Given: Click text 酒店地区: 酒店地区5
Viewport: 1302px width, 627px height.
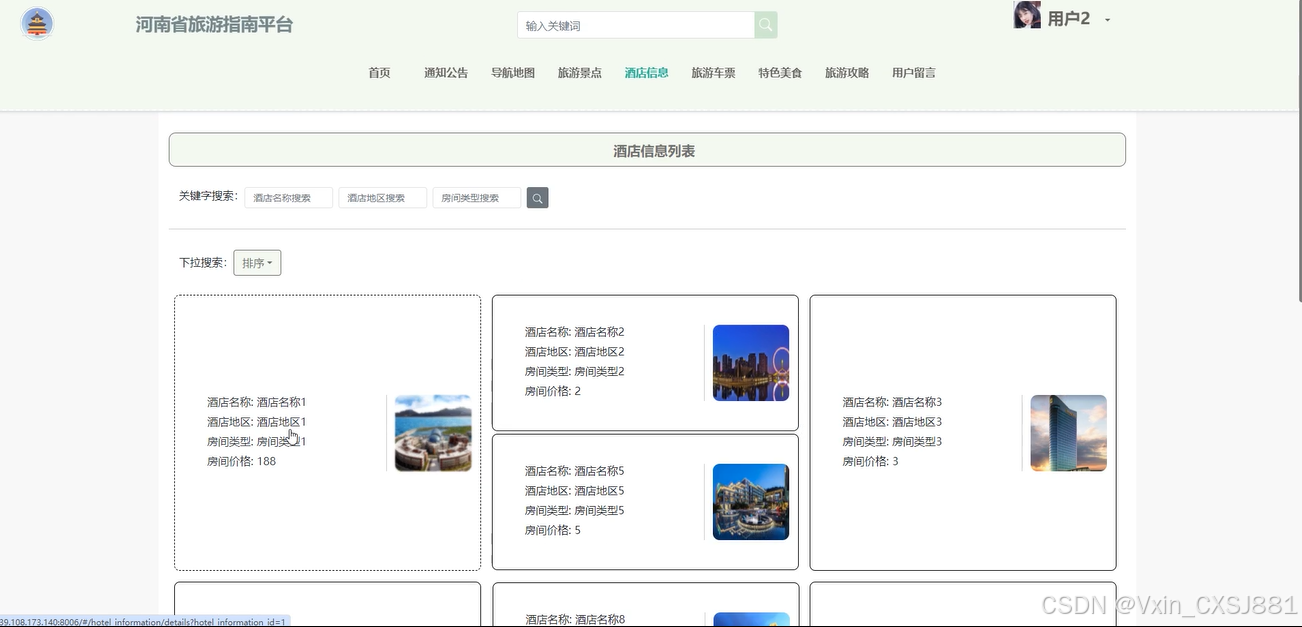Looking at the screenshot, I should 575,491.
